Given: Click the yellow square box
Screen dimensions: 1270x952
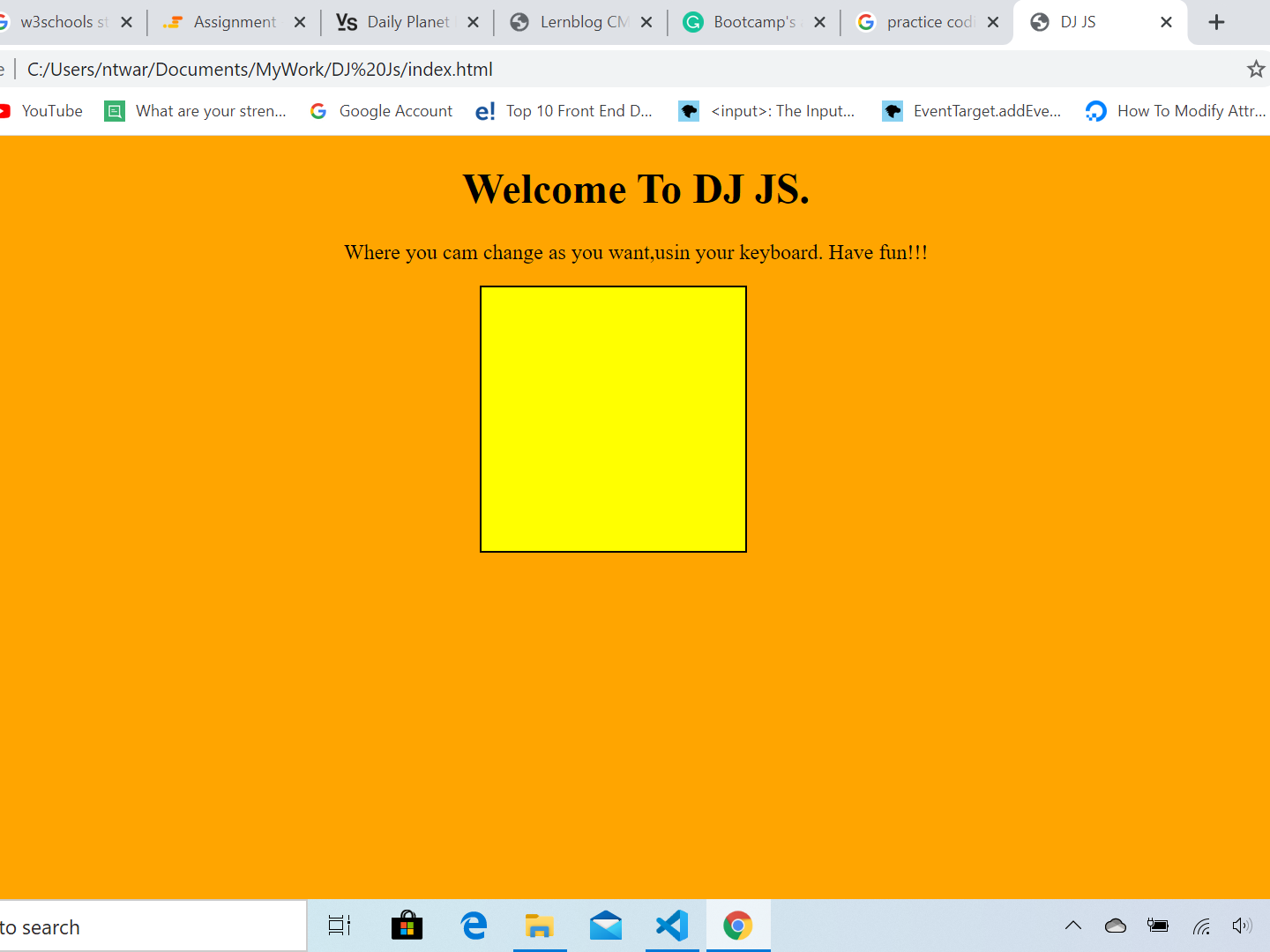Looking at the screenshot, I should coord(613,419).
